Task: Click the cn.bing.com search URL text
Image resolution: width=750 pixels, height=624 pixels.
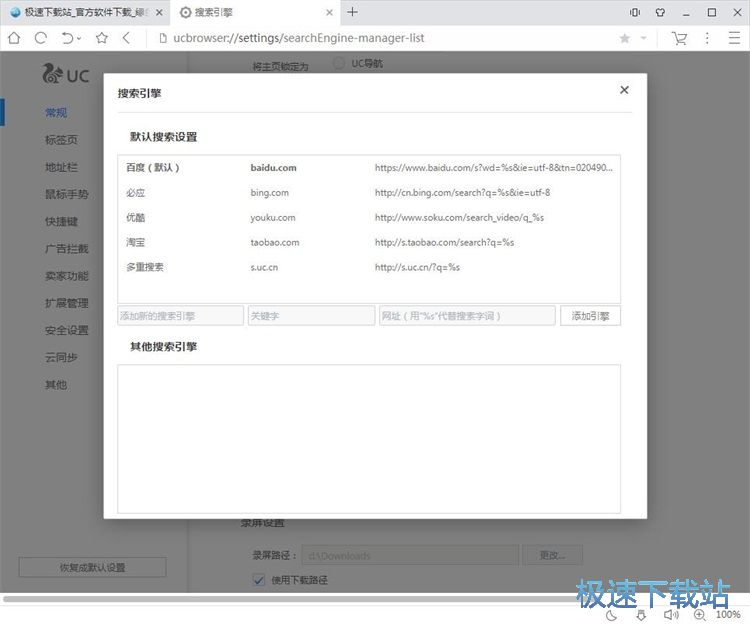Action: 463,193
